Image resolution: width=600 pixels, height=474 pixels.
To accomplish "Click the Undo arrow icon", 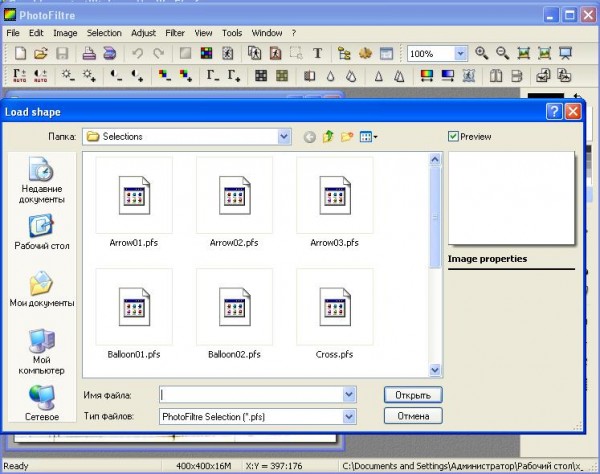I will (x=137, y=53).
